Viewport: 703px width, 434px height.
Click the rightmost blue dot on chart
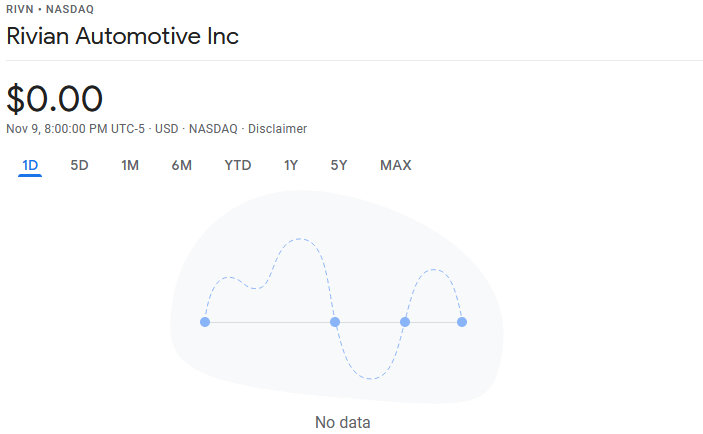pyautogui.click(x=462, y=322)
